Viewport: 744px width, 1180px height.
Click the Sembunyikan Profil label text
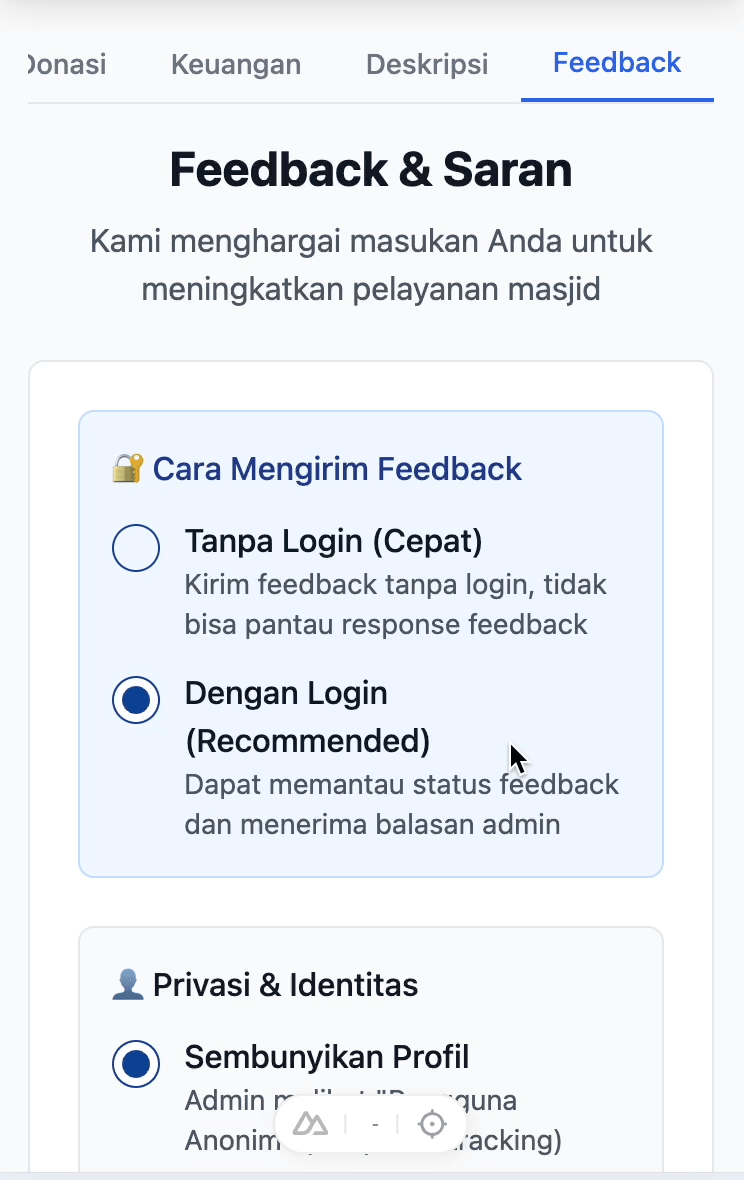327,1057
